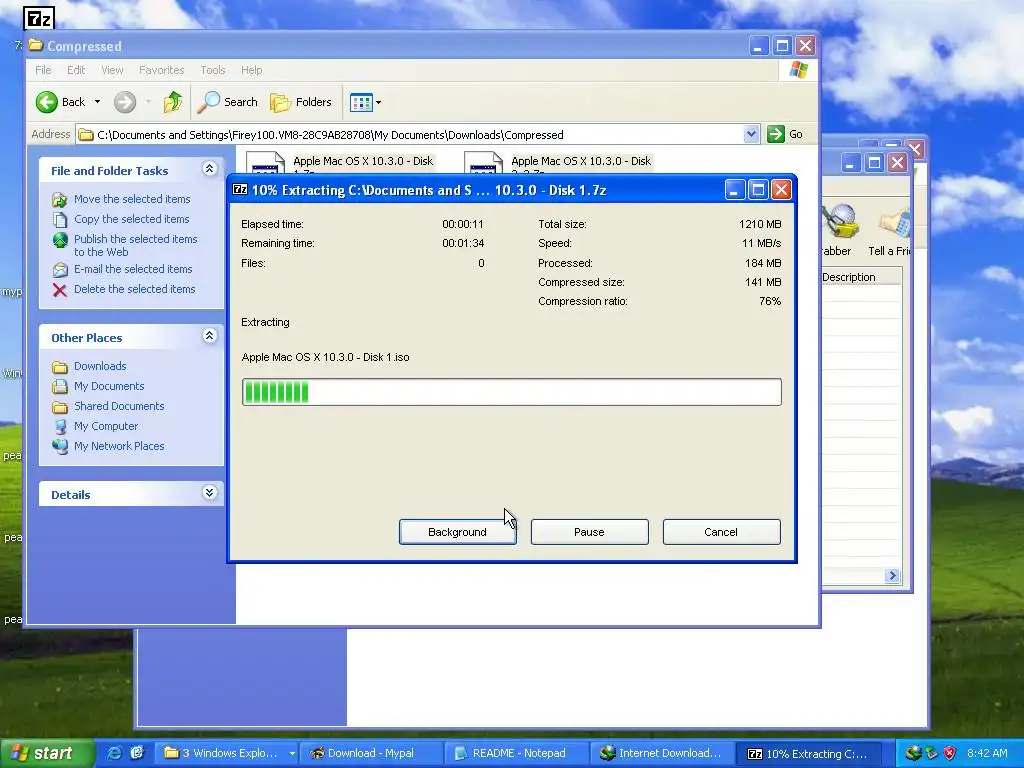1024x768 pixels.
Task: Click the red X delete icon
Action: 59,290
